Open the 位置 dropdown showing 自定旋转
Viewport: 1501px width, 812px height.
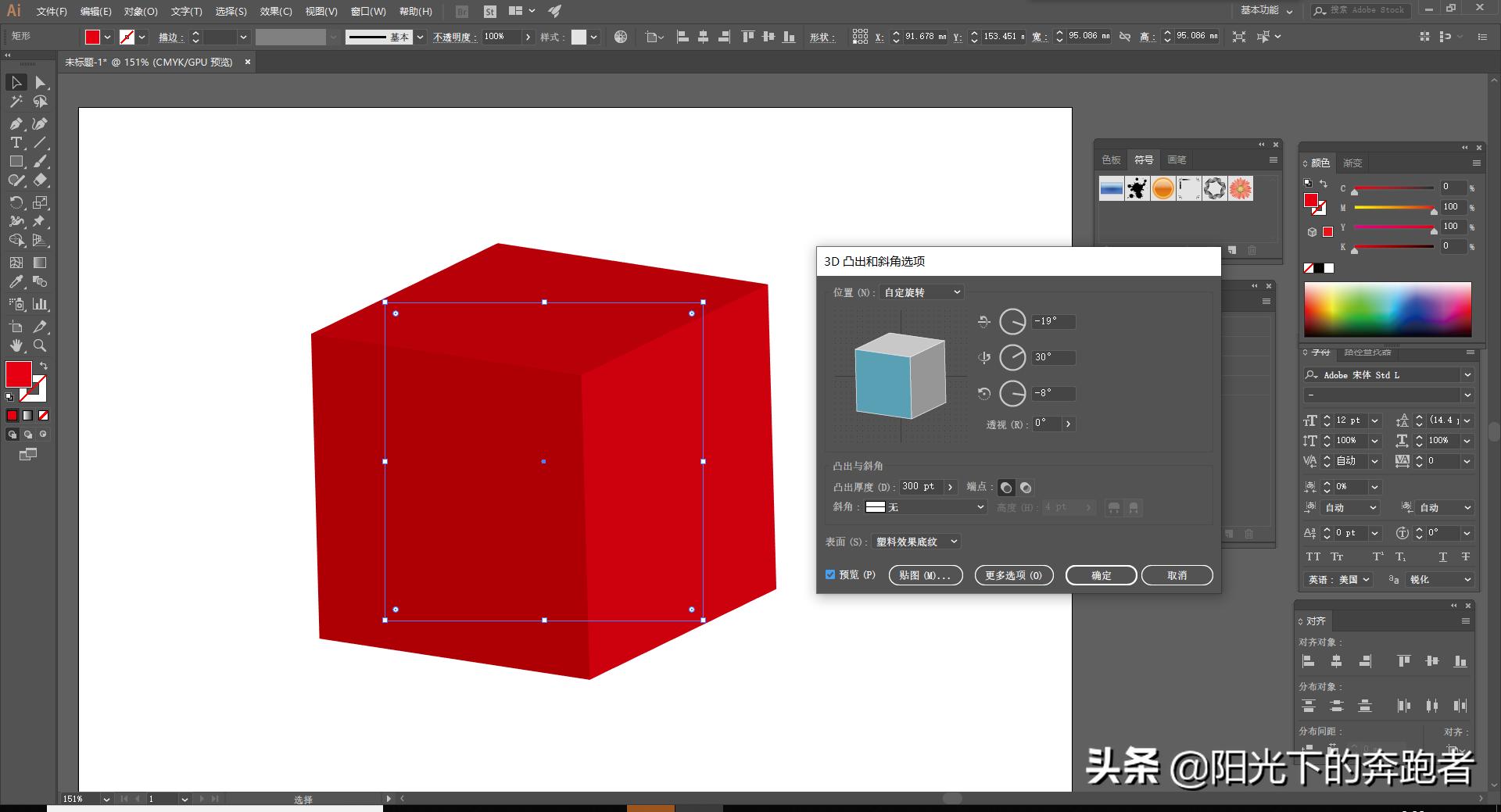921,292
